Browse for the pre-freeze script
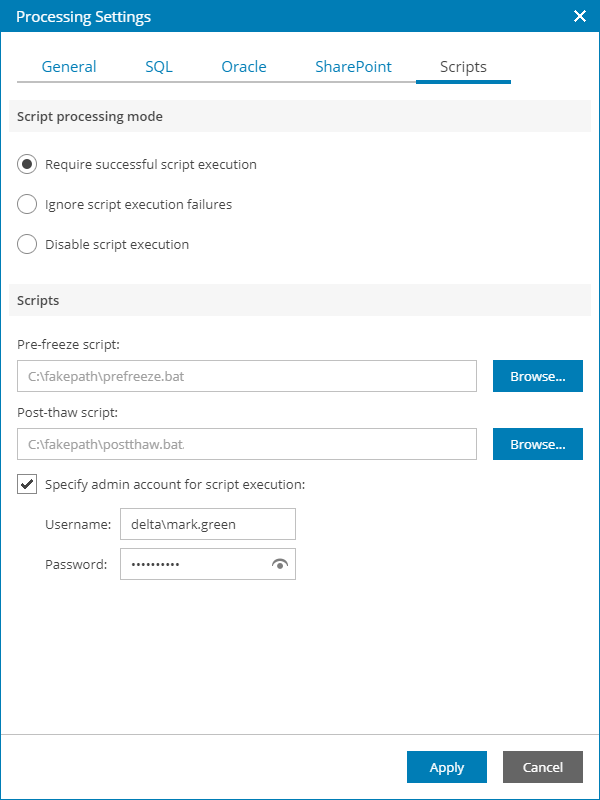 (x=537, y=376)
